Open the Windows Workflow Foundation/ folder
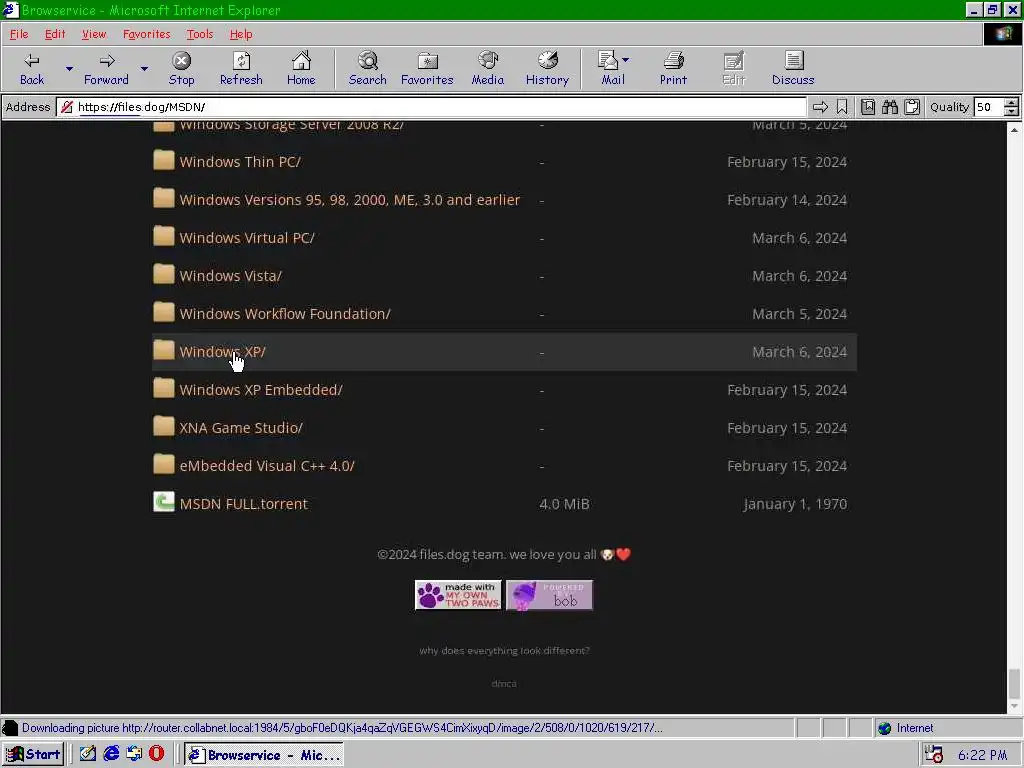The height and width of the screenshot is (768, 1024). [285, 313]
